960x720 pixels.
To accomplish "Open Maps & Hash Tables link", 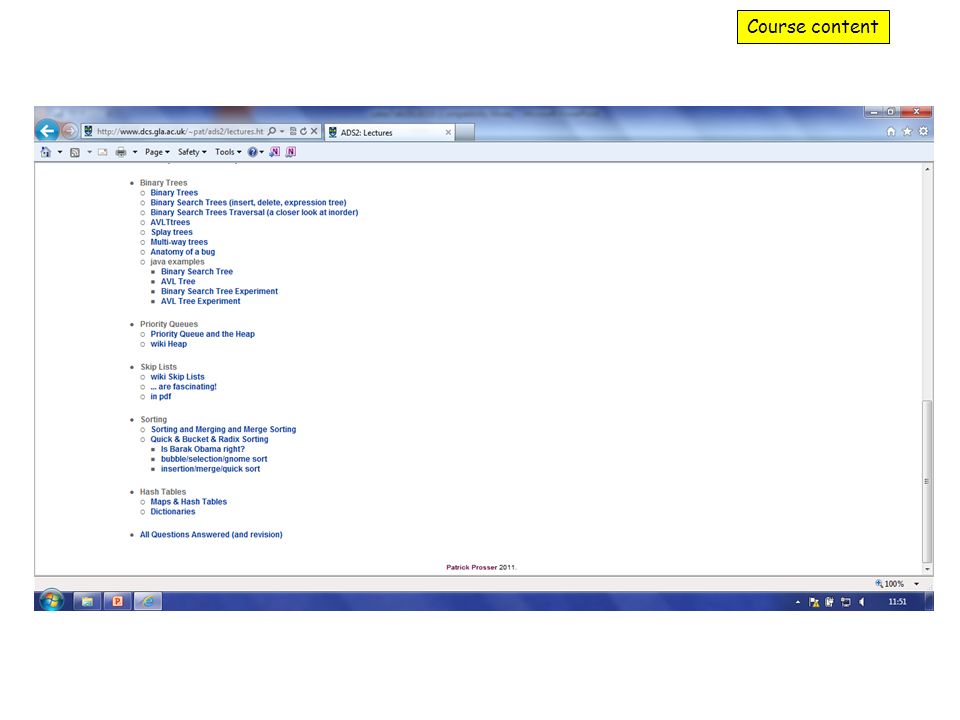I will 189,501.
